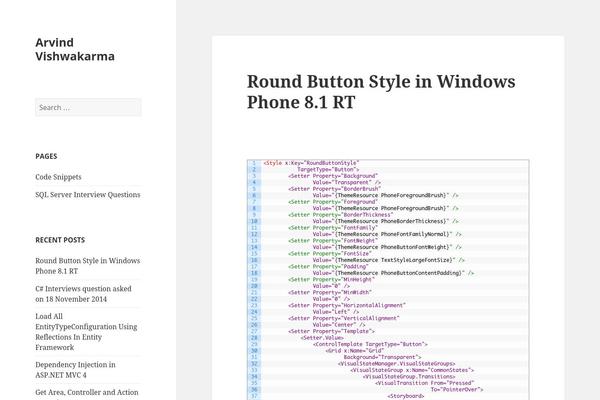Image resolution: width=600 pixels, height=400 pixels.
Task: Click code line Value PhoneButtonFontWeight
Action: (x=387, y=247)
